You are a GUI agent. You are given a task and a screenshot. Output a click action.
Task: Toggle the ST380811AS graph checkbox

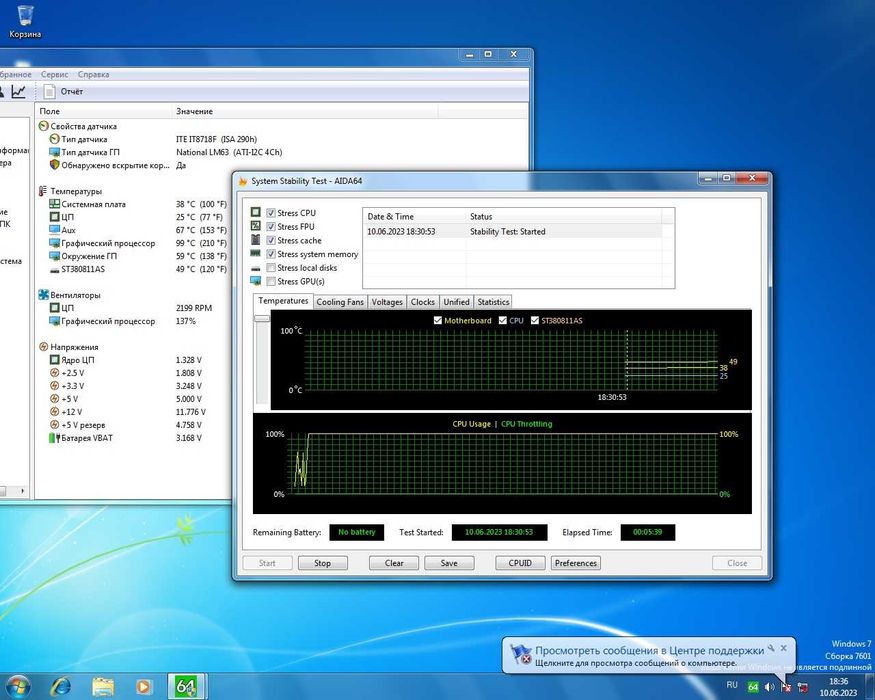pyautogui.click(x=535, y=320)
